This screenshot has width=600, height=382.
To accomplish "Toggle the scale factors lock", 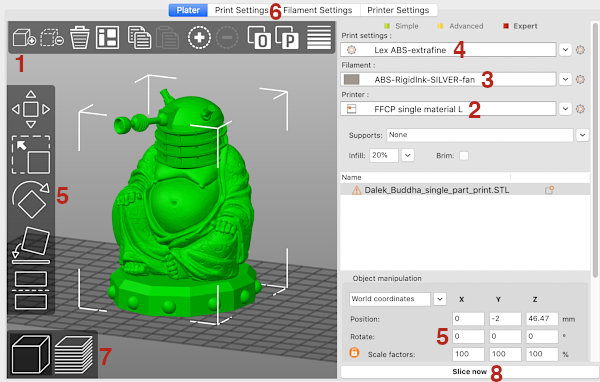I will pyautogui.click(x=354, y=353).
